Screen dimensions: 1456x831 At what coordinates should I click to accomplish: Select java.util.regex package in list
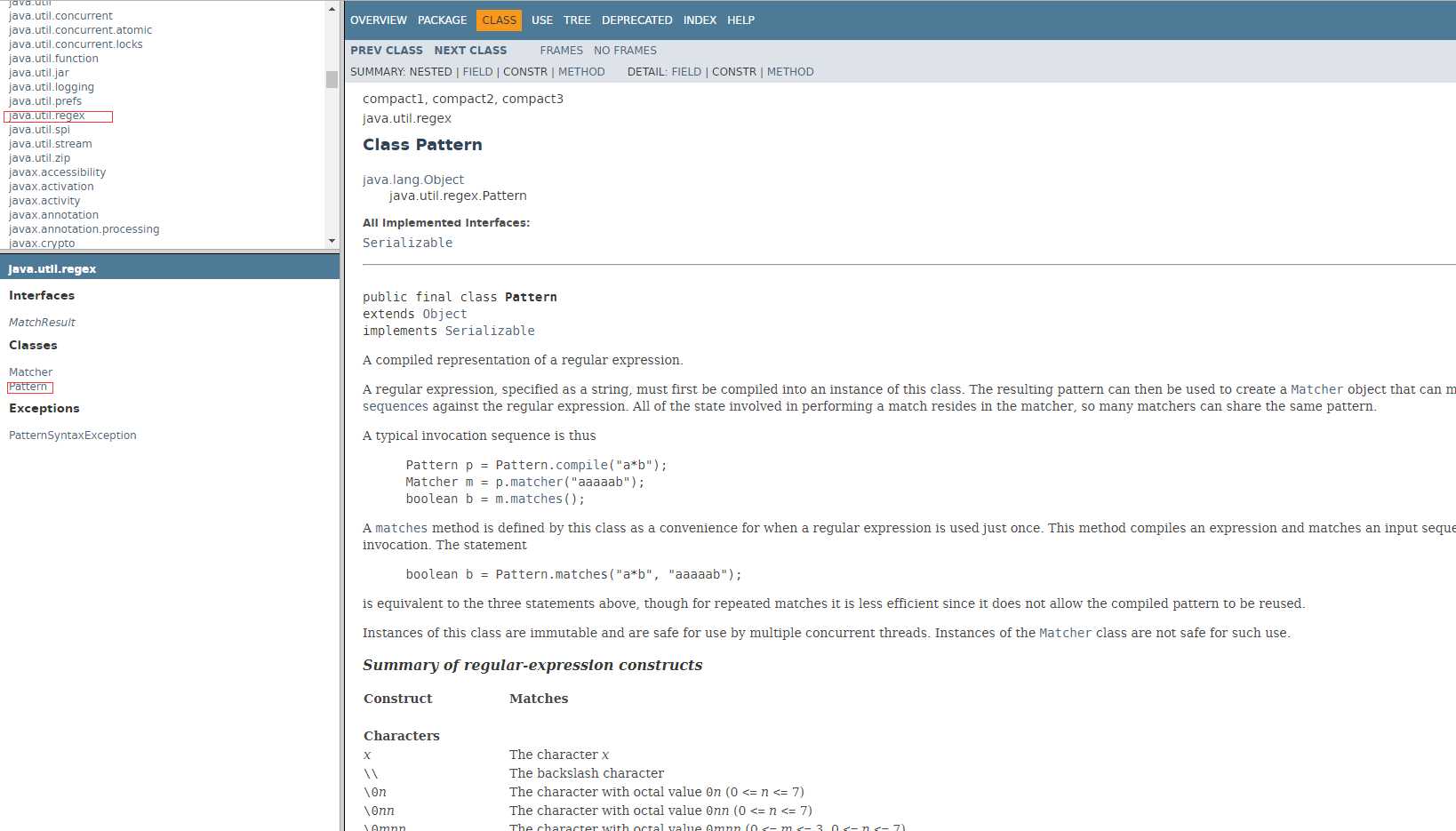[x=47, y=116]
